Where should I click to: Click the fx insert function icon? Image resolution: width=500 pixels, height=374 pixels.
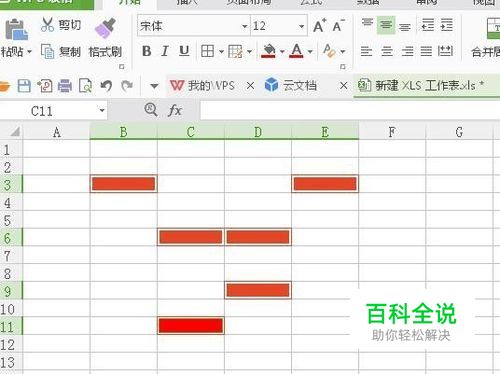point(175,110)
